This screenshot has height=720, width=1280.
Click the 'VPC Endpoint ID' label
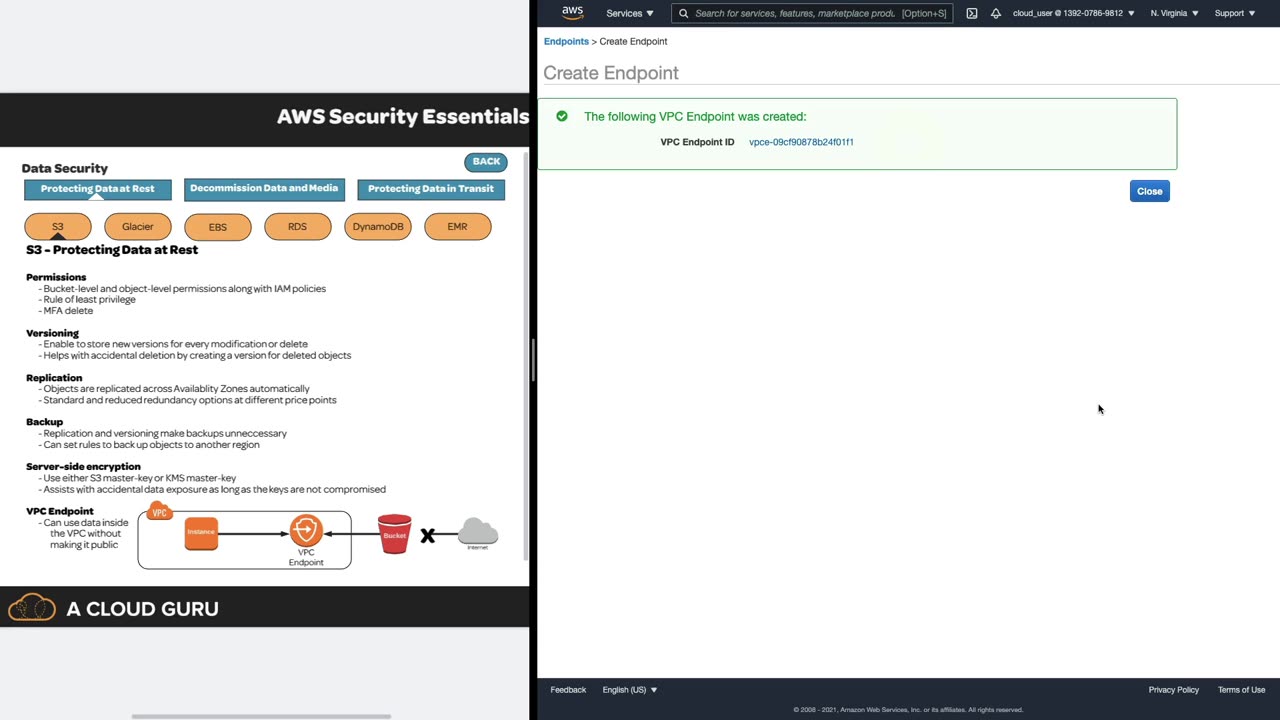point(697,142)
